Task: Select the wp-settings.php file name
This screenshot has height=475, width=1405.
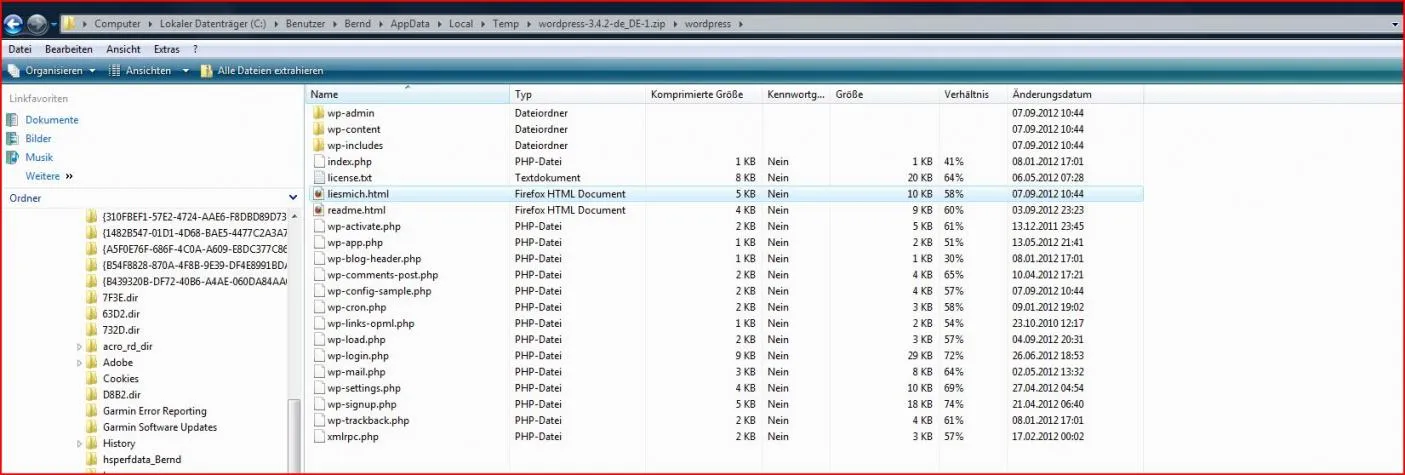Action: (364, 388)
